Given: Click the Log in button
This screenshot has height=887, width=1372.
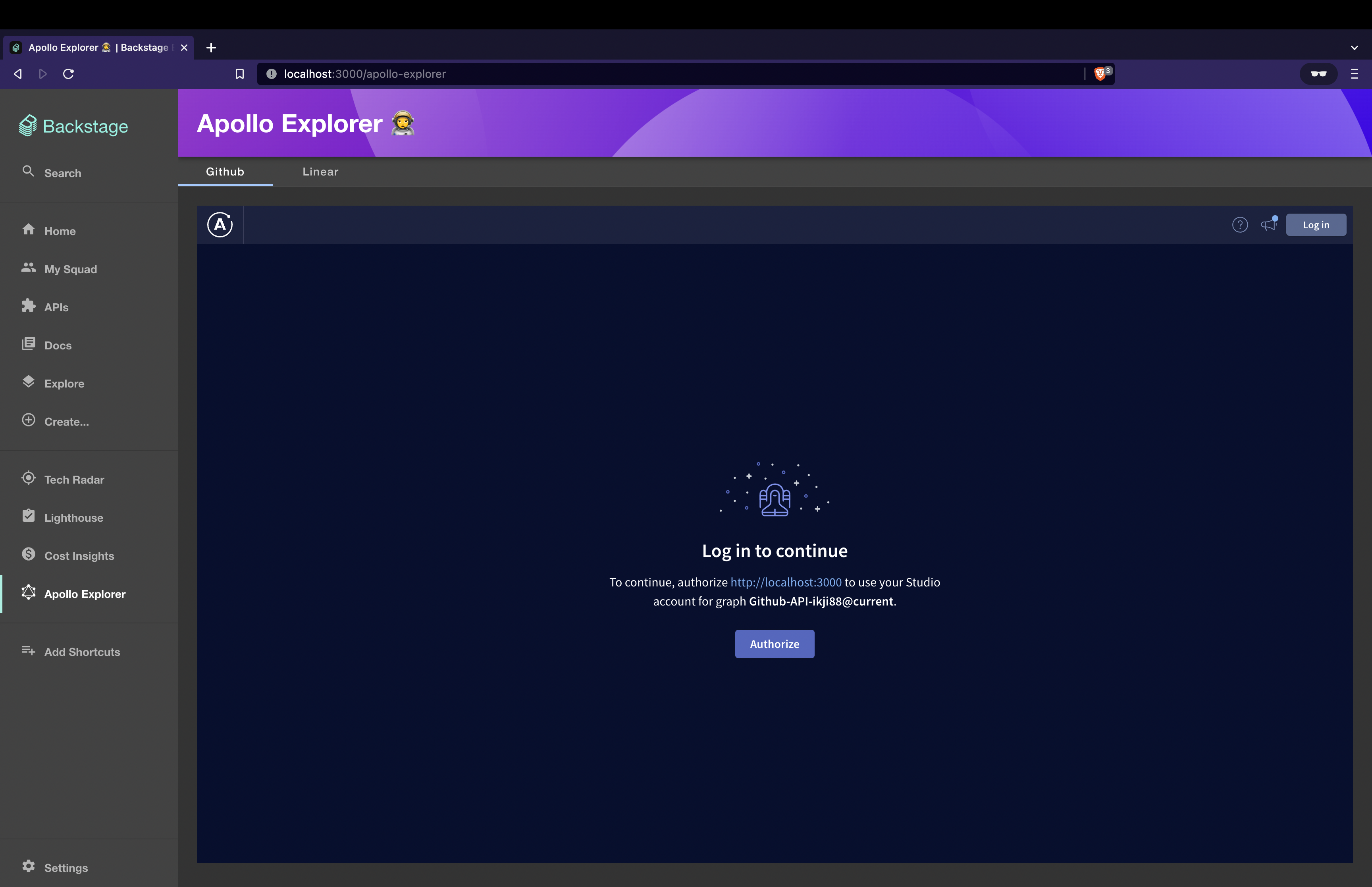Looking at the screenshot, I should (x=1316, y=225).
